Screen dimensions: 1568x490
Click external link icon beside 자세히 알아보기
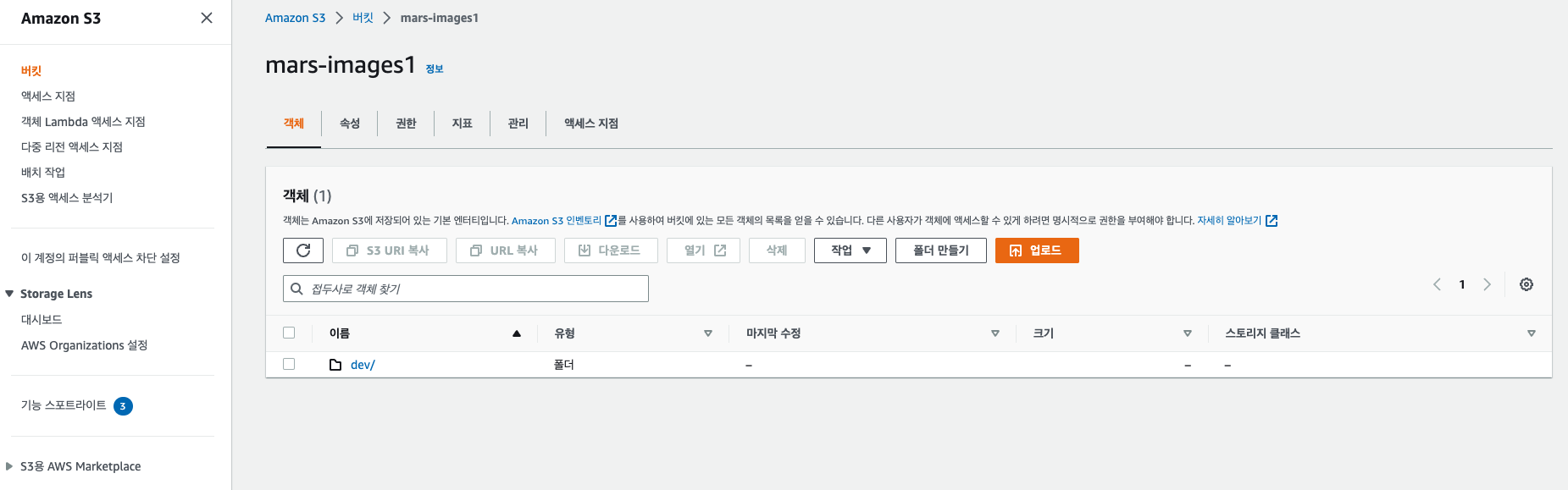(x=1271, y=221)
